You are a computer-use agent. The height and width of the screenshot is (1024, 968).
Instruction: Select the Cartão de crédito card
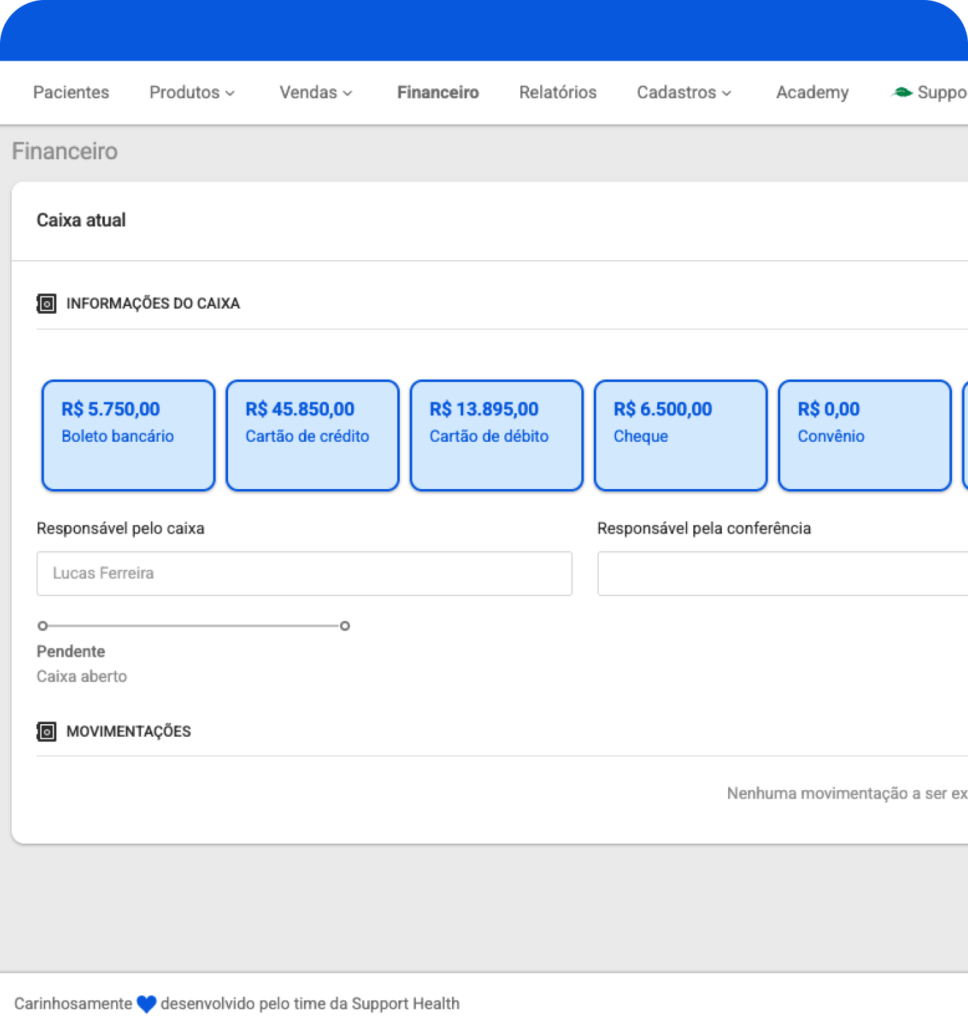click(x=312, y=435)
